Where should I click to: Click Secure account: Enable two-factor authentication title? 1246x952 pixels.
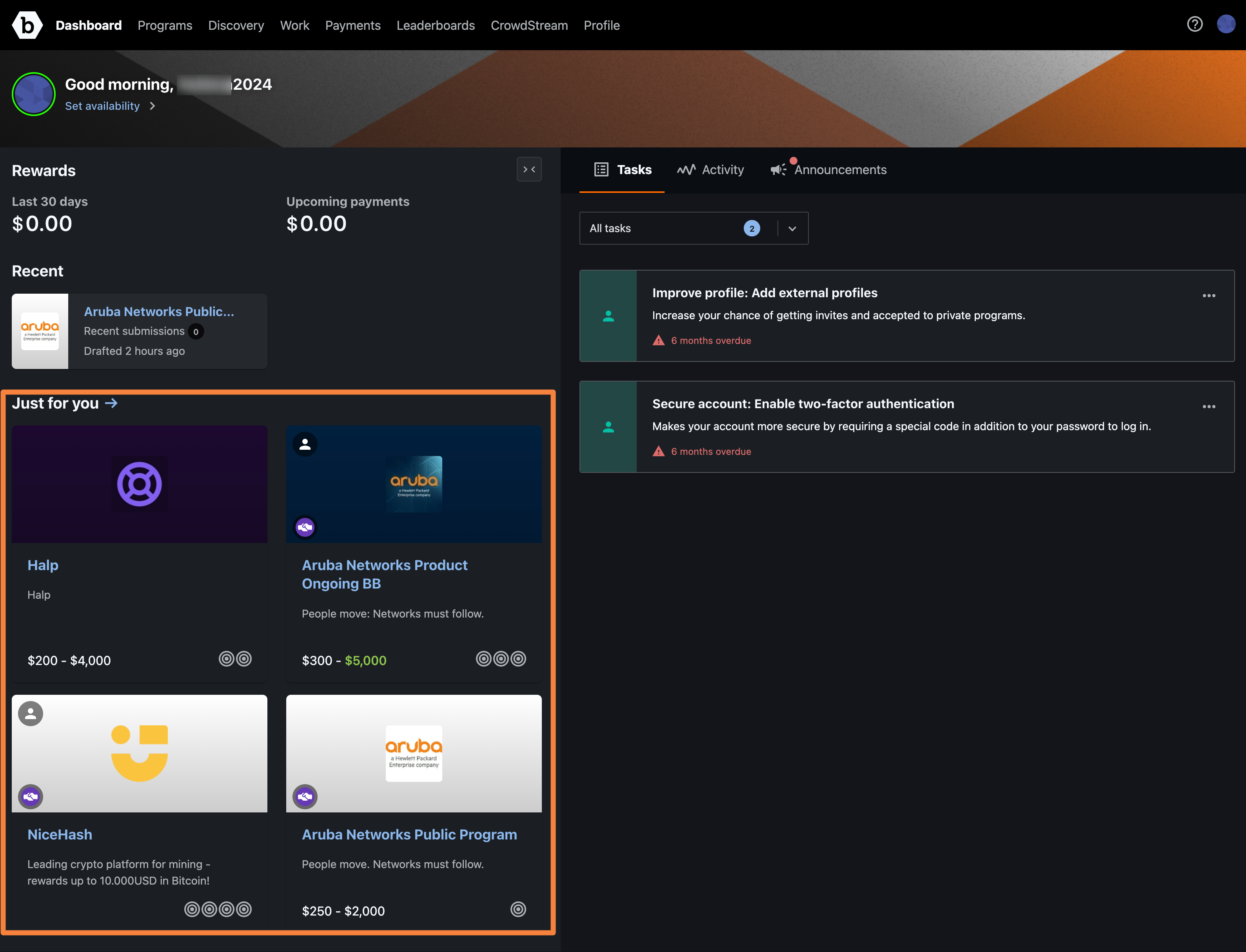click(x=803, y=404)
